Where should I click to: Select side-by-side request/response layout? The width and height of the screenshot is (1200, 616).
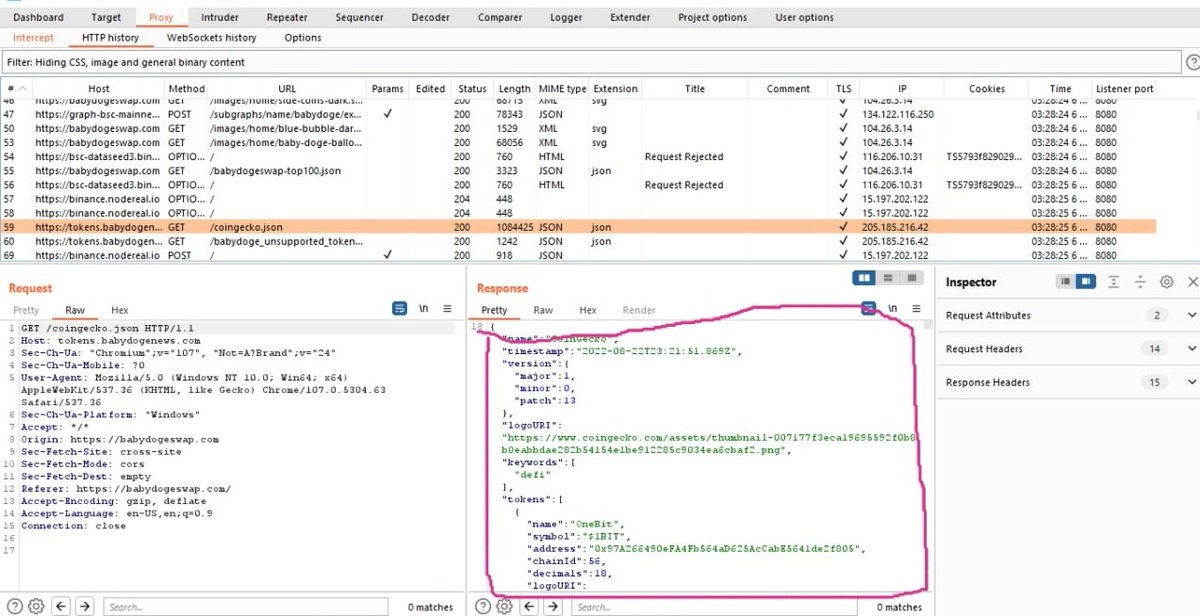(x=865, y=278)
